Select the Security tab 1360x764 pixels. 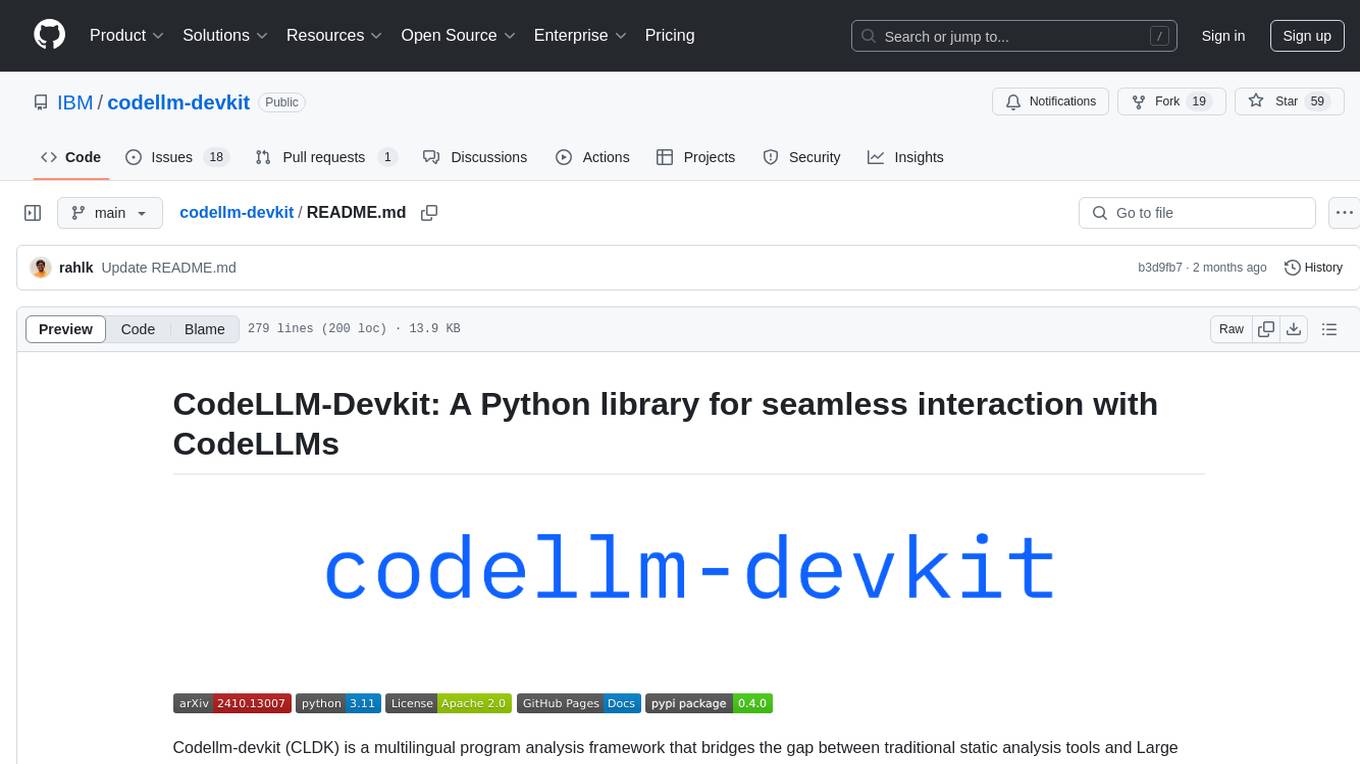coord(801,157)
